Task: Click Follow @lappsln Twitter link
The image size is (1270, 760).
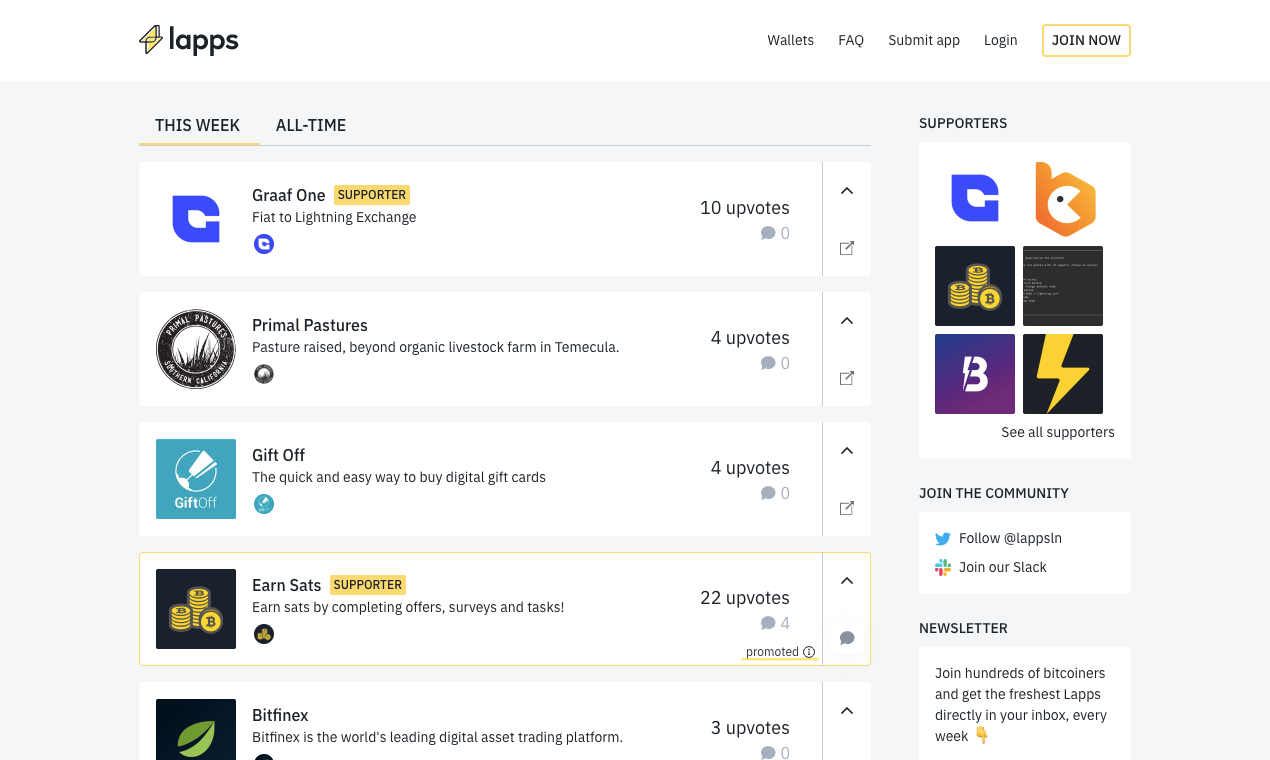Action: point(1010,538)
